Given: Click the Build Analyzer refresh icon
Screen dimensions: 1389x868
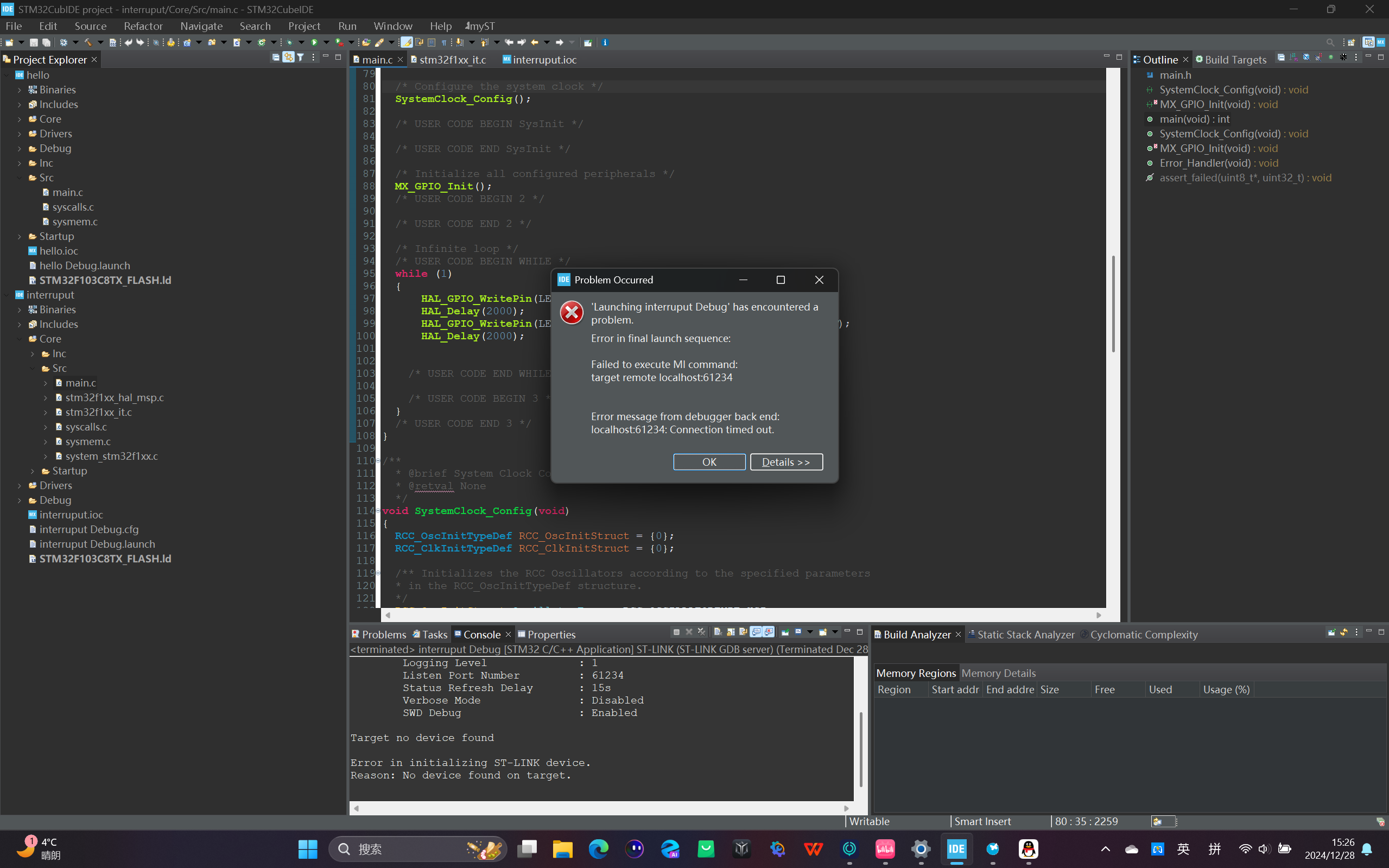Looking at the screenshot, I should tap(1344, 632).
